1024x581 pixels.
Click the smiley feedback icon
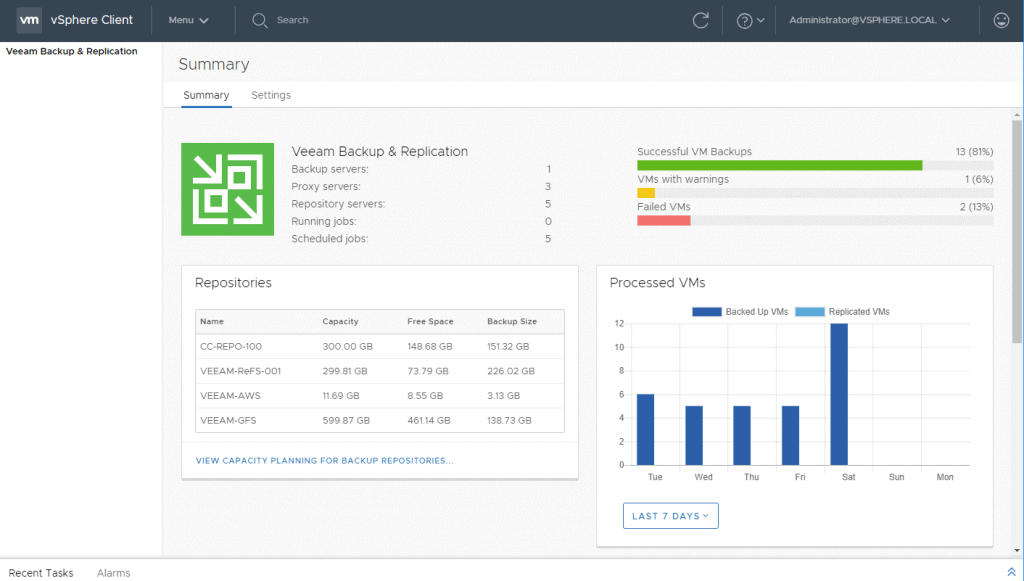[1001, 20]
